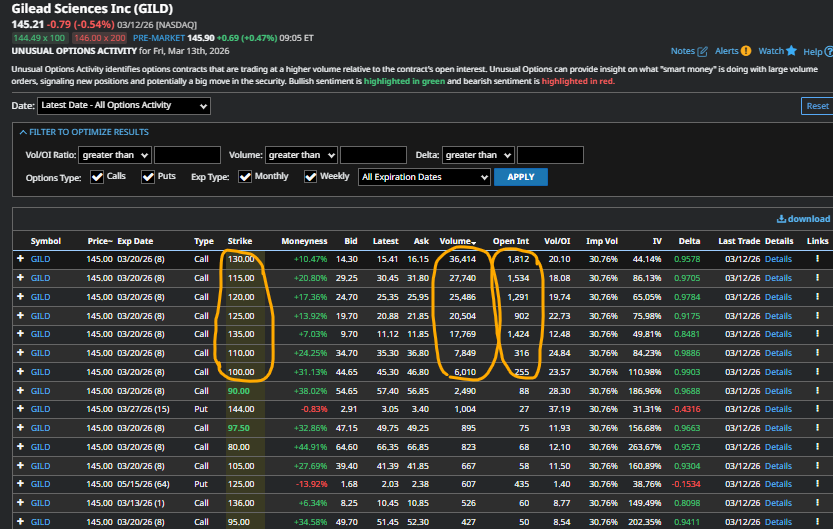Screen dimensions: 833x529
Task: Toggle the Puts checkbox
Action: point(148,177)
